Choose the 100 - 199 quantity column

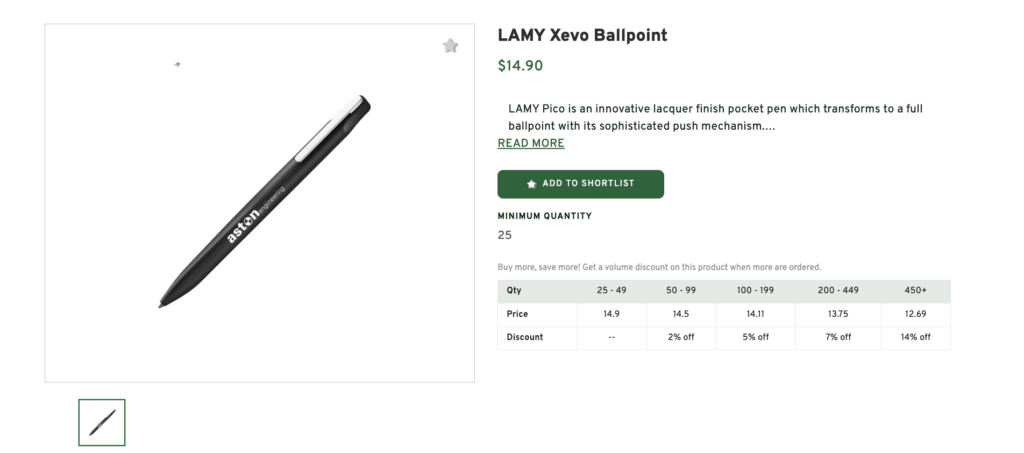tap(755, 290)
